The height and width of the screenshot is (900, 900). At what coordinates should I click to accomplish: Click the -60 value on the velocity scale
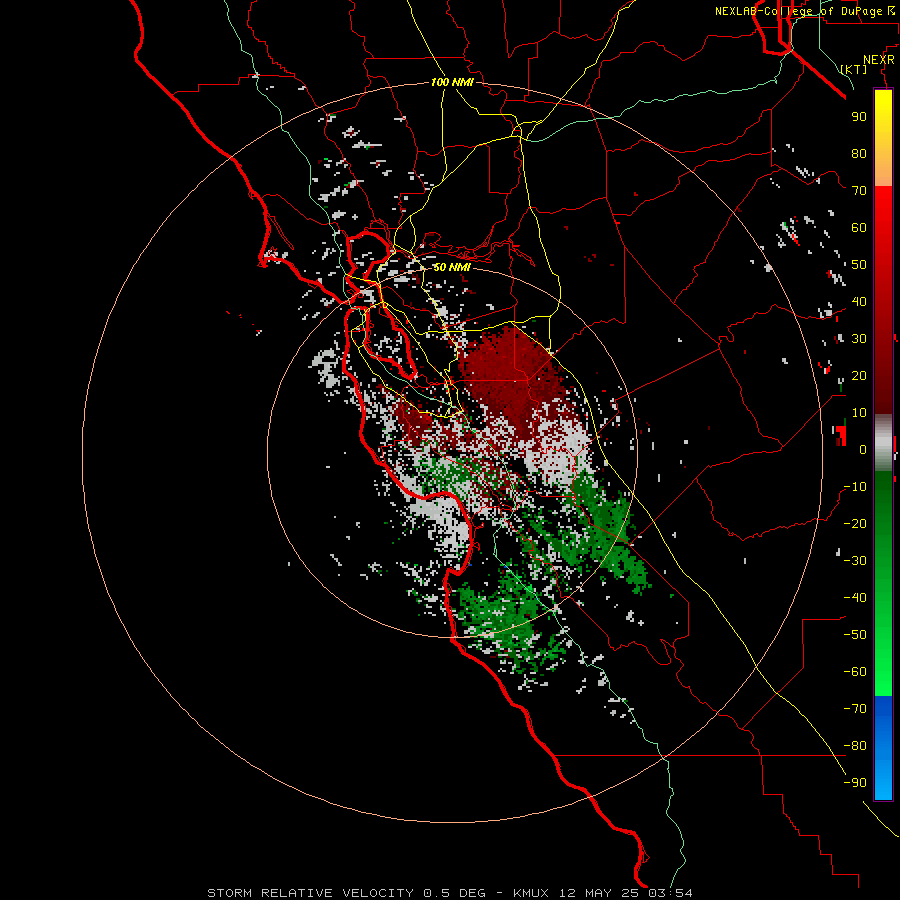click(x=855, y=672)
